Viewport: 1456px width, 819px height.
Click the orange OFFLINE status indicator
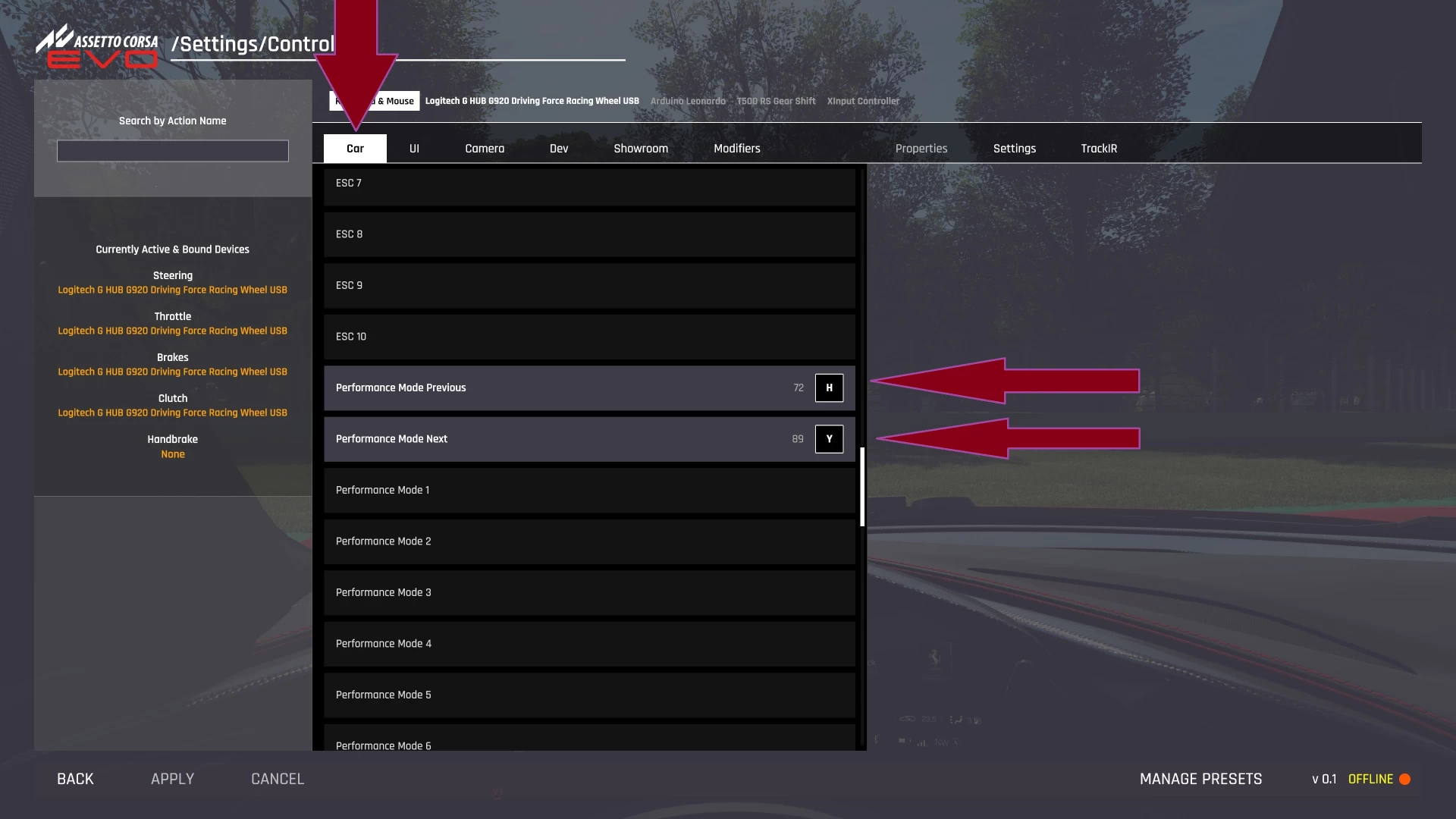click(1404, 779)
